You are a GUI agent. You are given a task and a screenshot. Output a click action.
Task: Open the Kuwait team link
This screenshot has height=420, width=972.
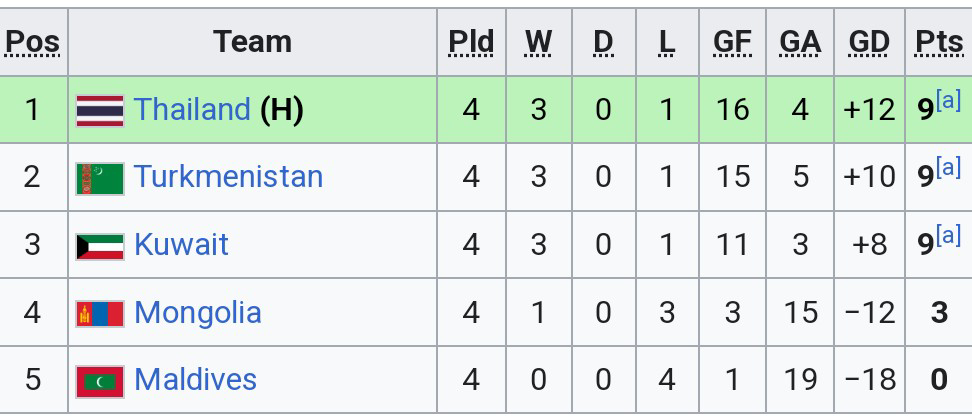tap(181, 245)
